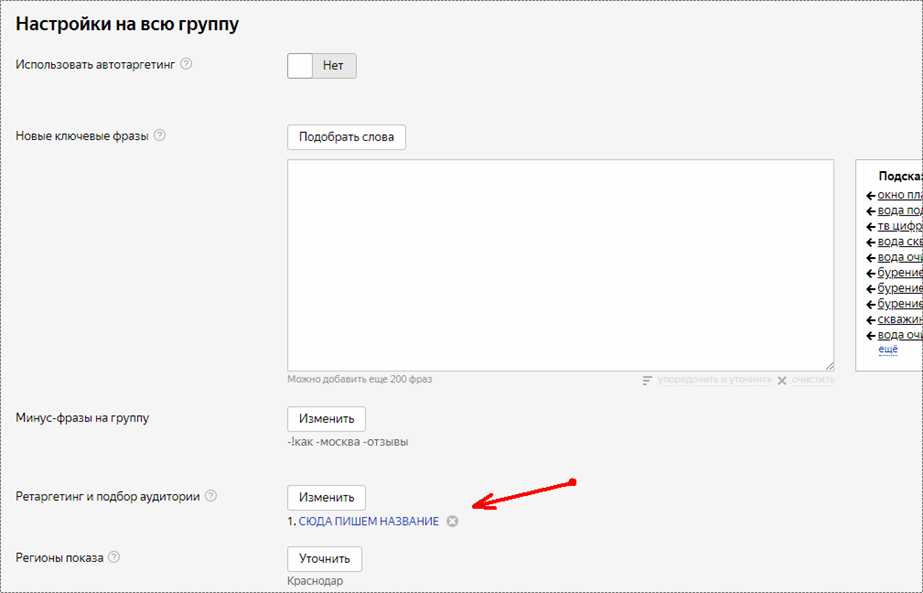
Task: Open the 'СЮДА ПИШЕМ НАЗВАНИЕ' link
Action: tap(368, 521)
